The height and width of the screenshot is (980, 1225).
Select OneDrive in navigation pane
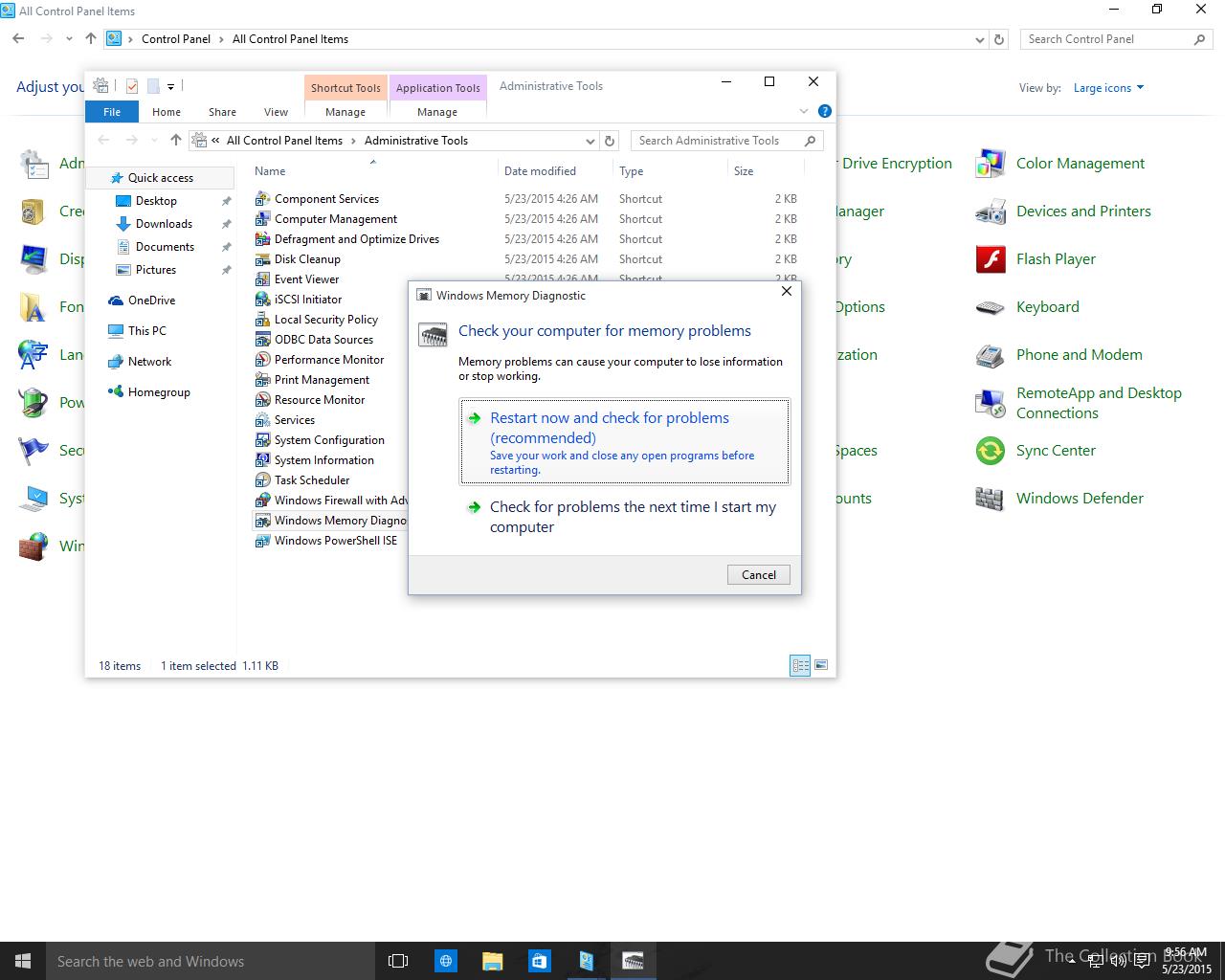(x=151, y=301)
